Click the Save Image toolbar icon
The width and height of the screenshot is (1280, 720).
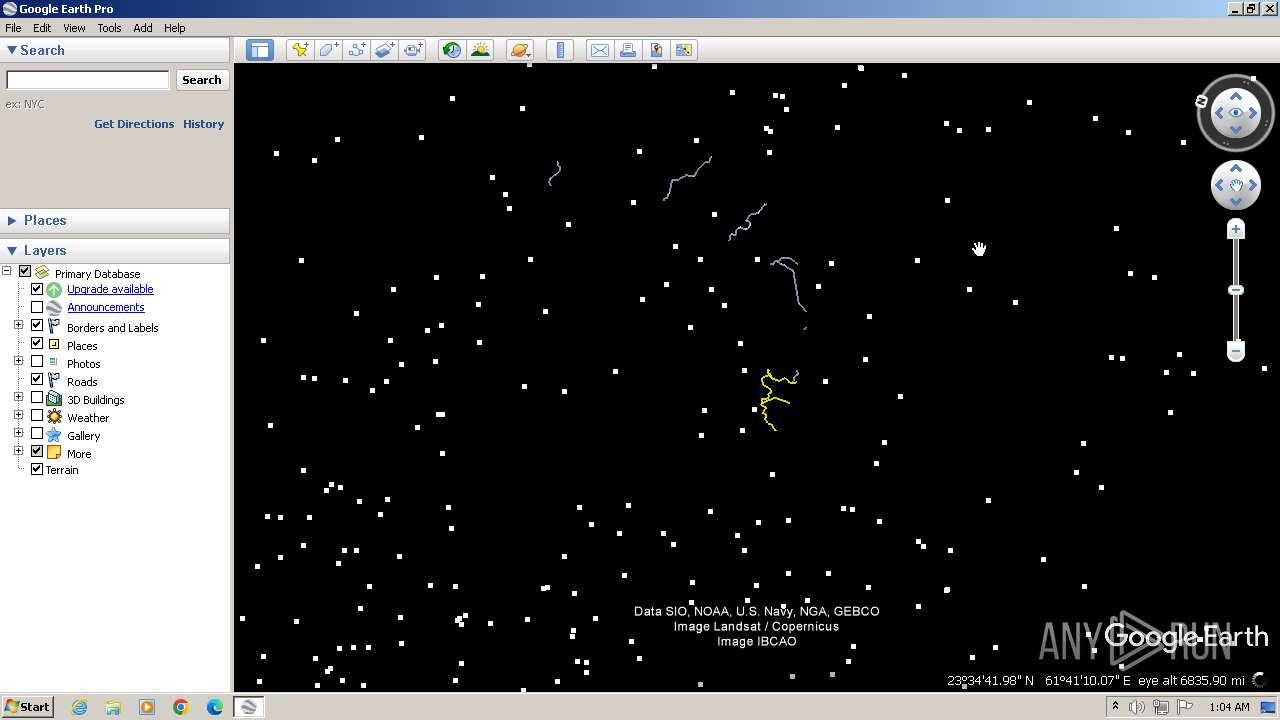pyautogui.click(x=656, y=50)
